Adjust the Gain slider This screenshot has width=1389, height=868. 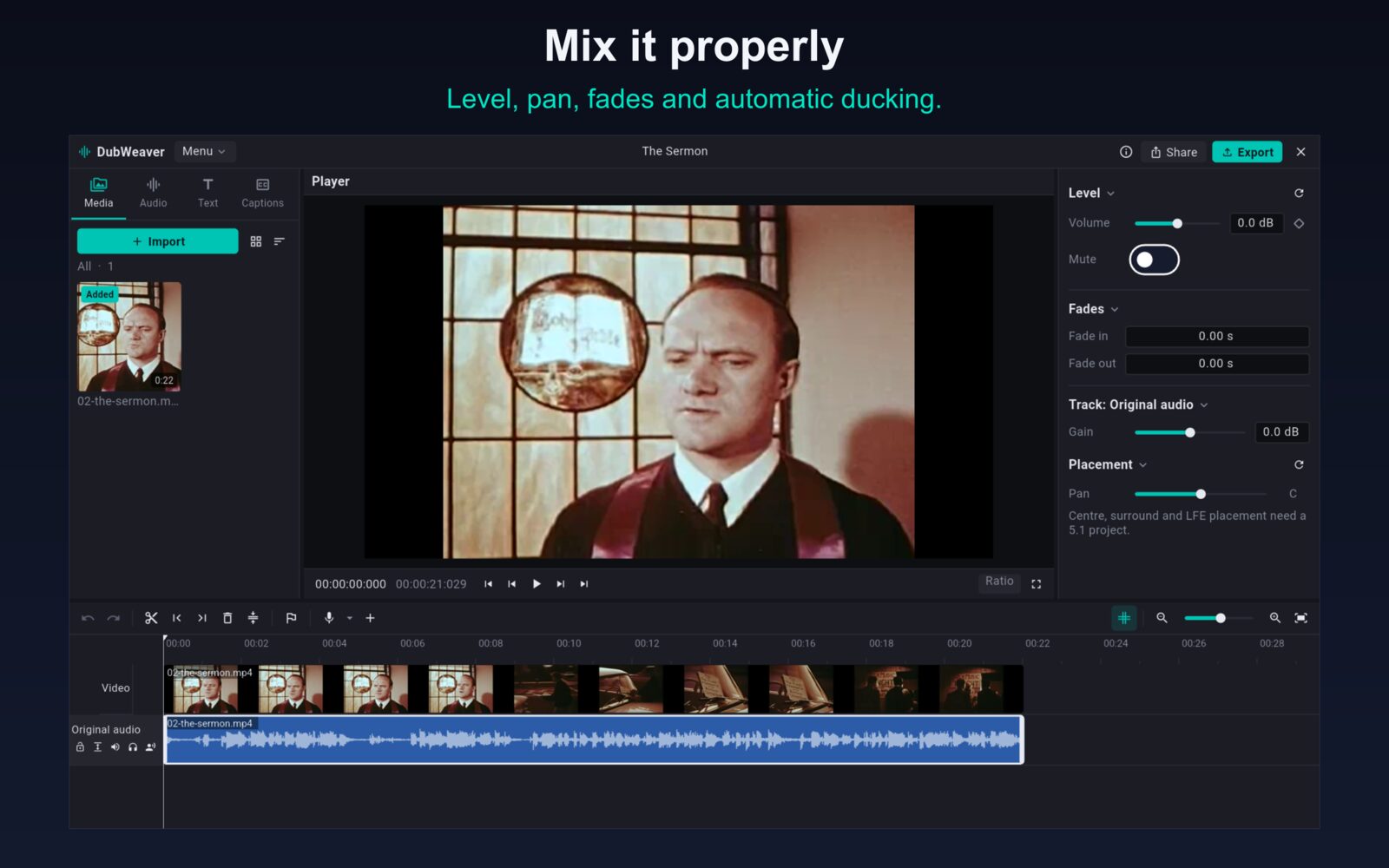[1189, 432]
